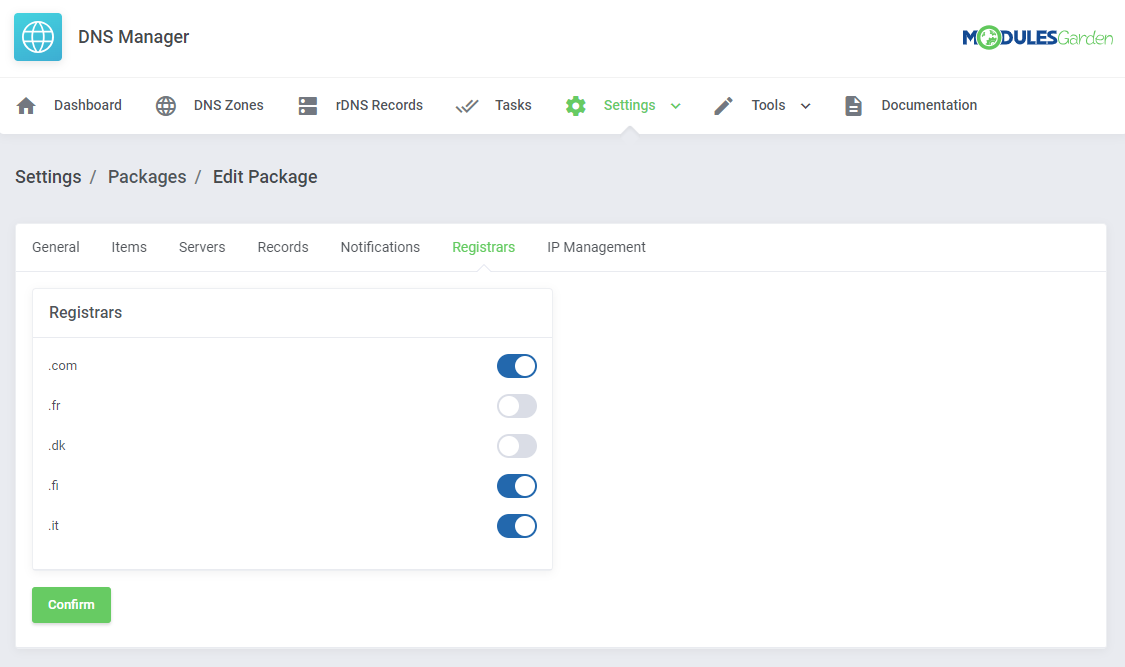The image size is (1125, 667).
Task: Expand the Settings dropdown chevron
Action: 675,106
